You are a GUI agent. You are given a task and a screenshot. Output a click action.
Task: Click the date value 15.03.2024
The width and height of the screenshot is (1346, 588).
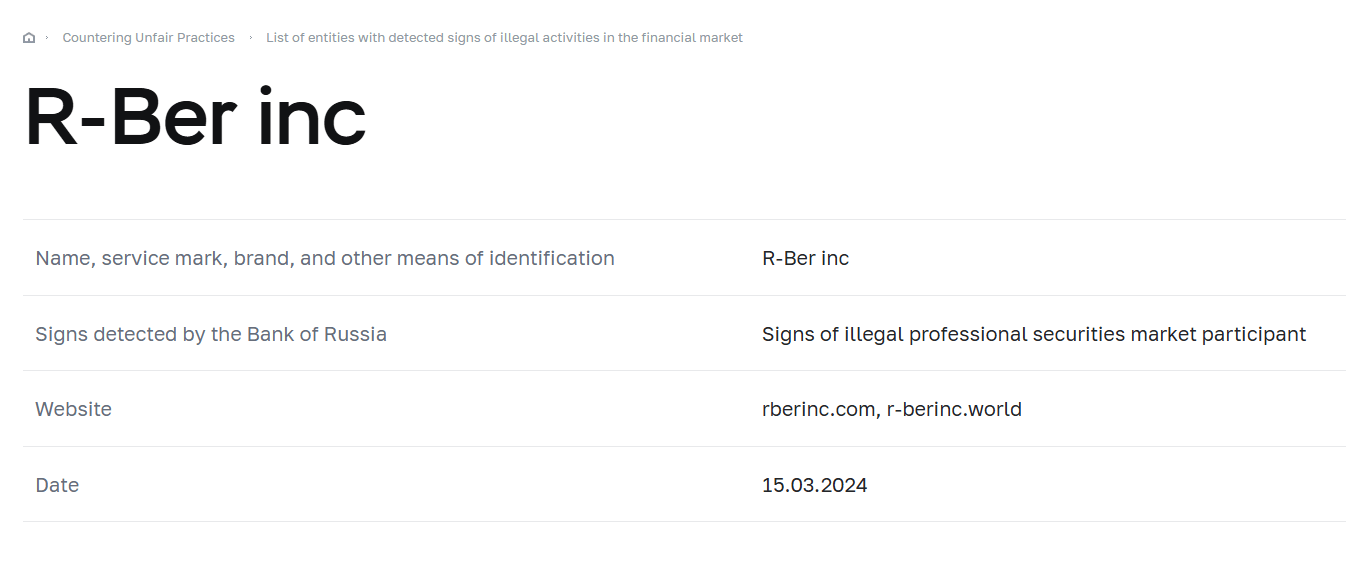814,485
